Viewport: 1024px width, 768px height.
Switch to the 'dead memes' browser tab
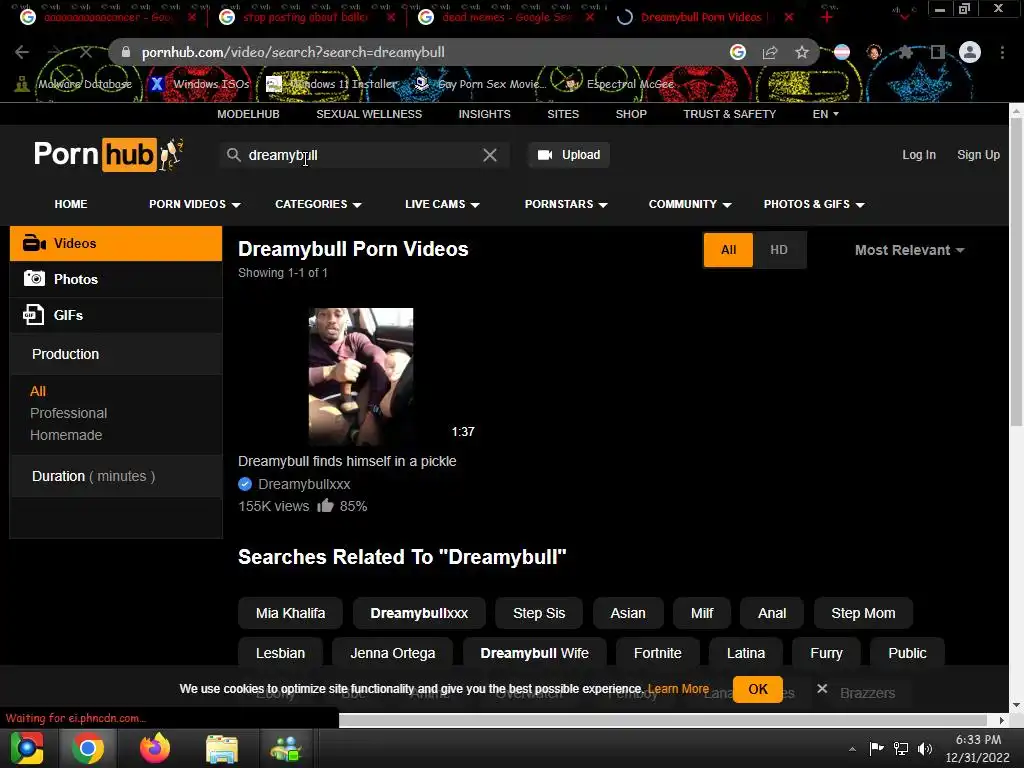(505, 17)
